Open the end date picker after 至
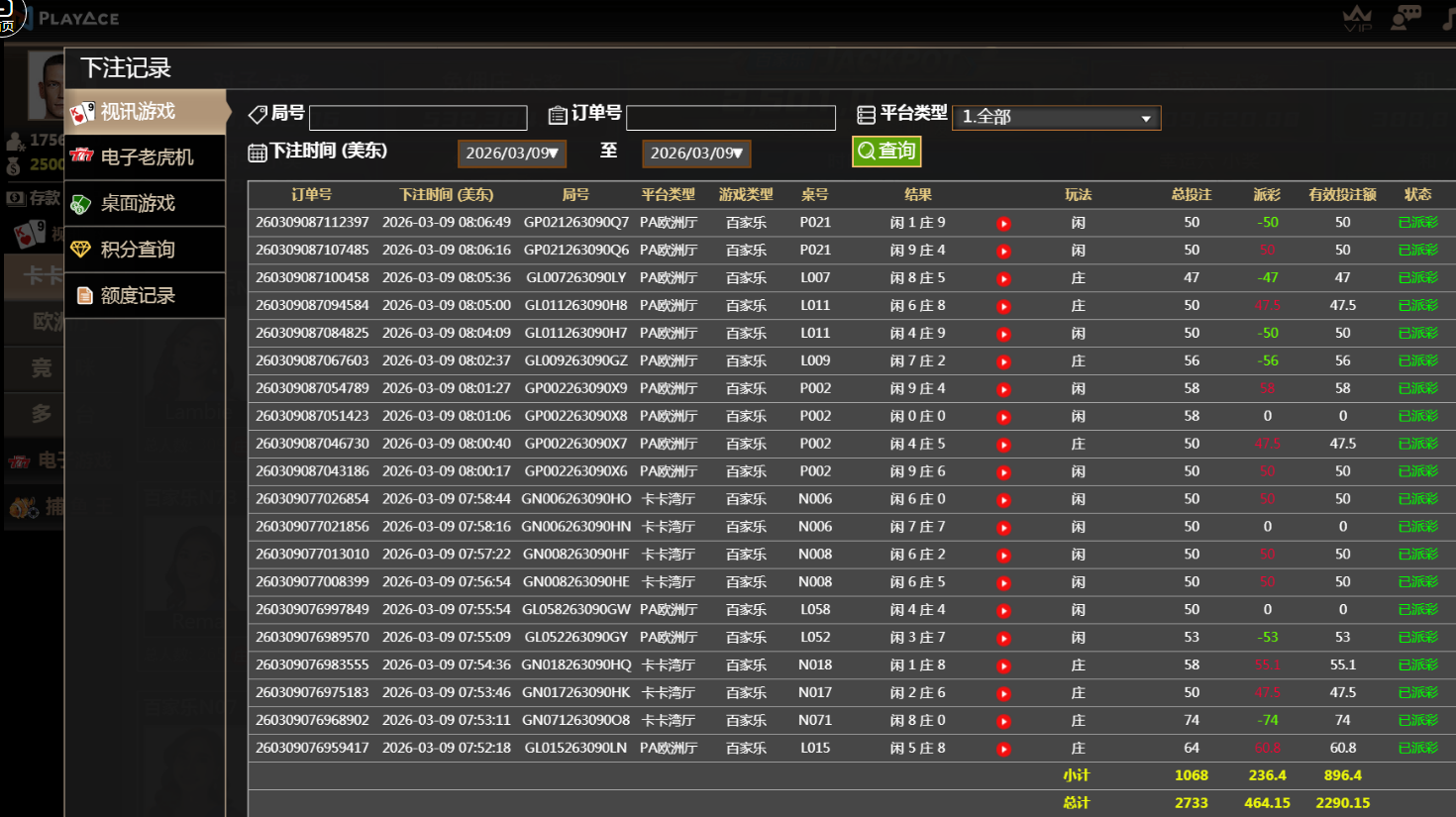Screen dimensions: 1456x817 point(696,153)
